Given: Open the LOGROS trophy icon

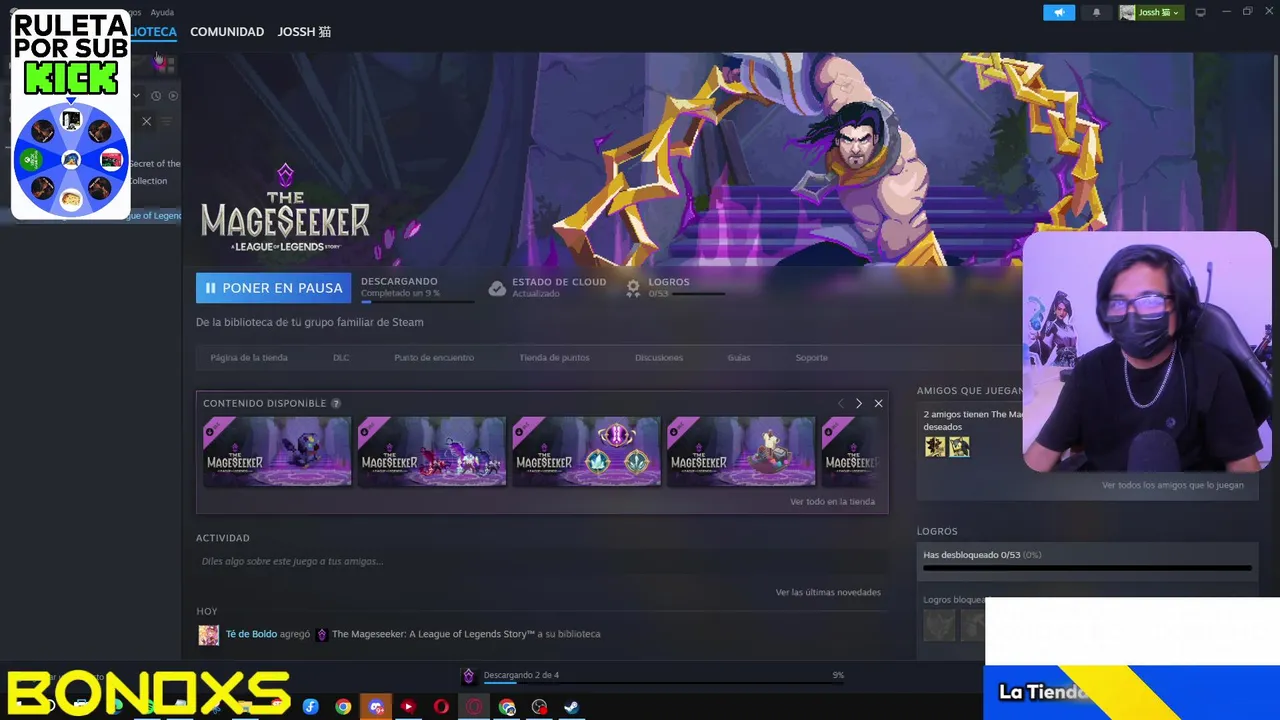Looking at the screenshot, I should 633,288.
